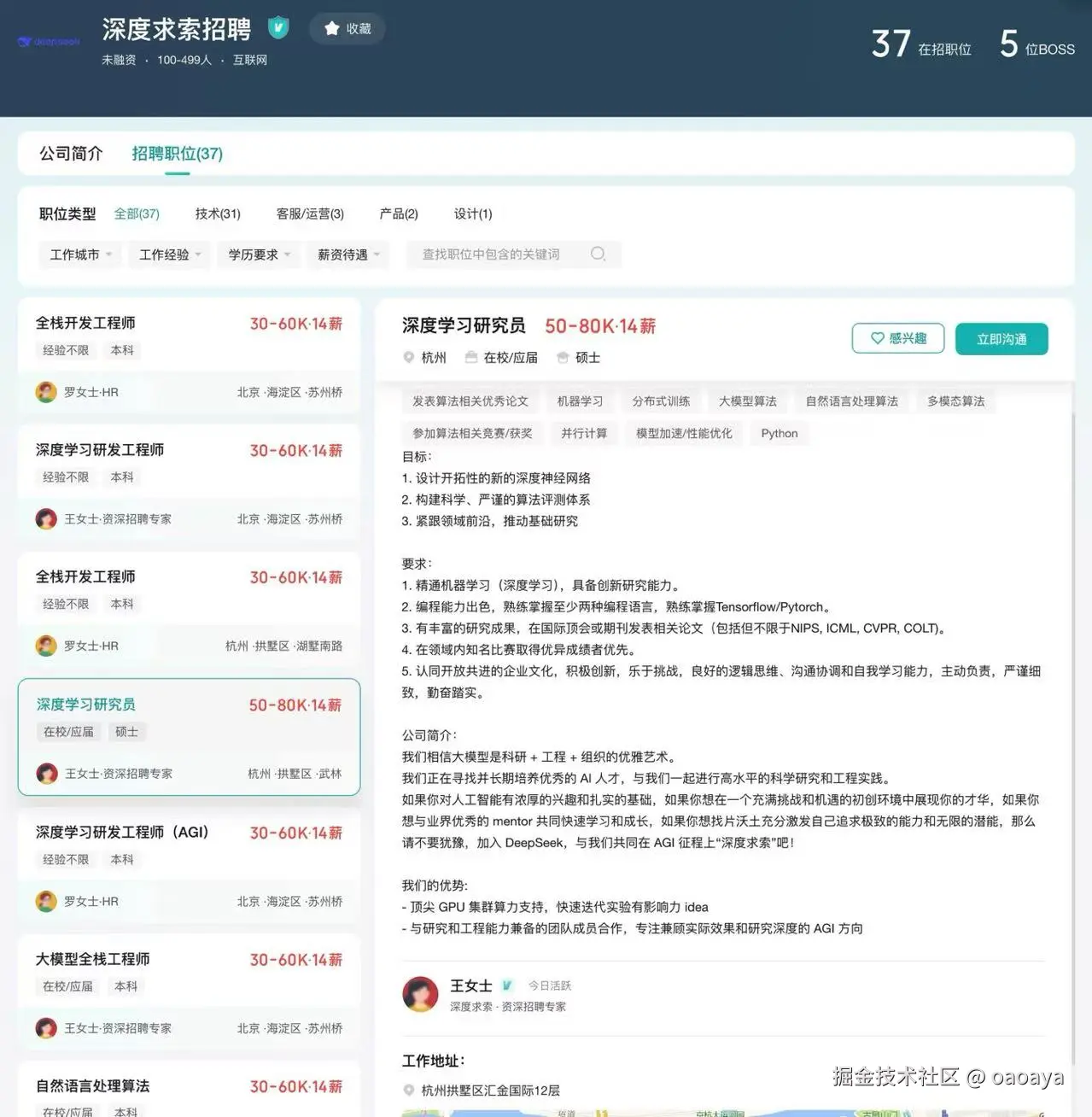Click the 模型加速/性能优化 tag
This screenshot has height=1117, width=1092.
(x=684, y=434)
